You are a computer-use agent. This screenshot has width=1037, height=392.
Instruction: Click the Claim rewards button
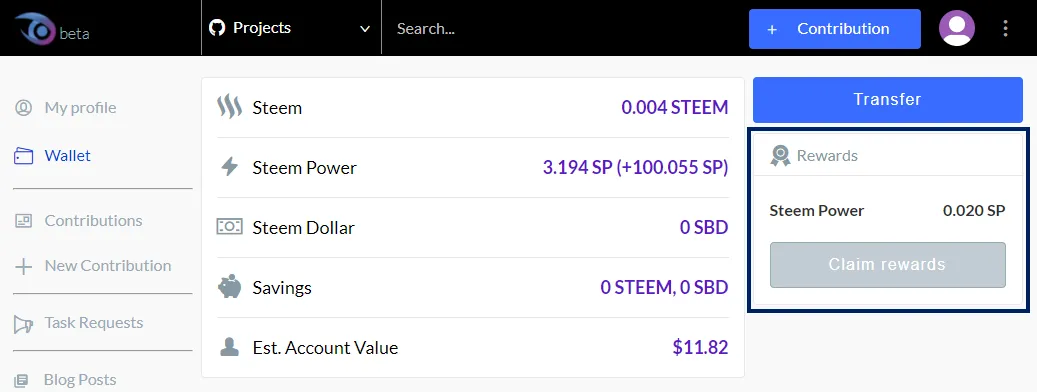[x=888, y=264]
